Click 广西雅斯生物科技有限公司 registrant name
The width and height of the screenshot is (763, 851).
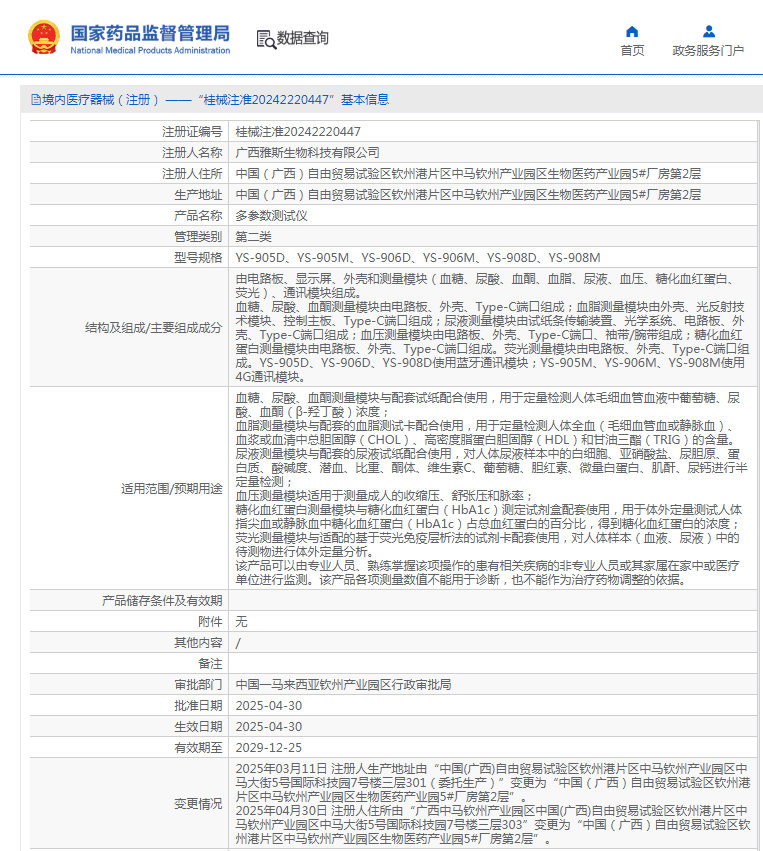307,153
